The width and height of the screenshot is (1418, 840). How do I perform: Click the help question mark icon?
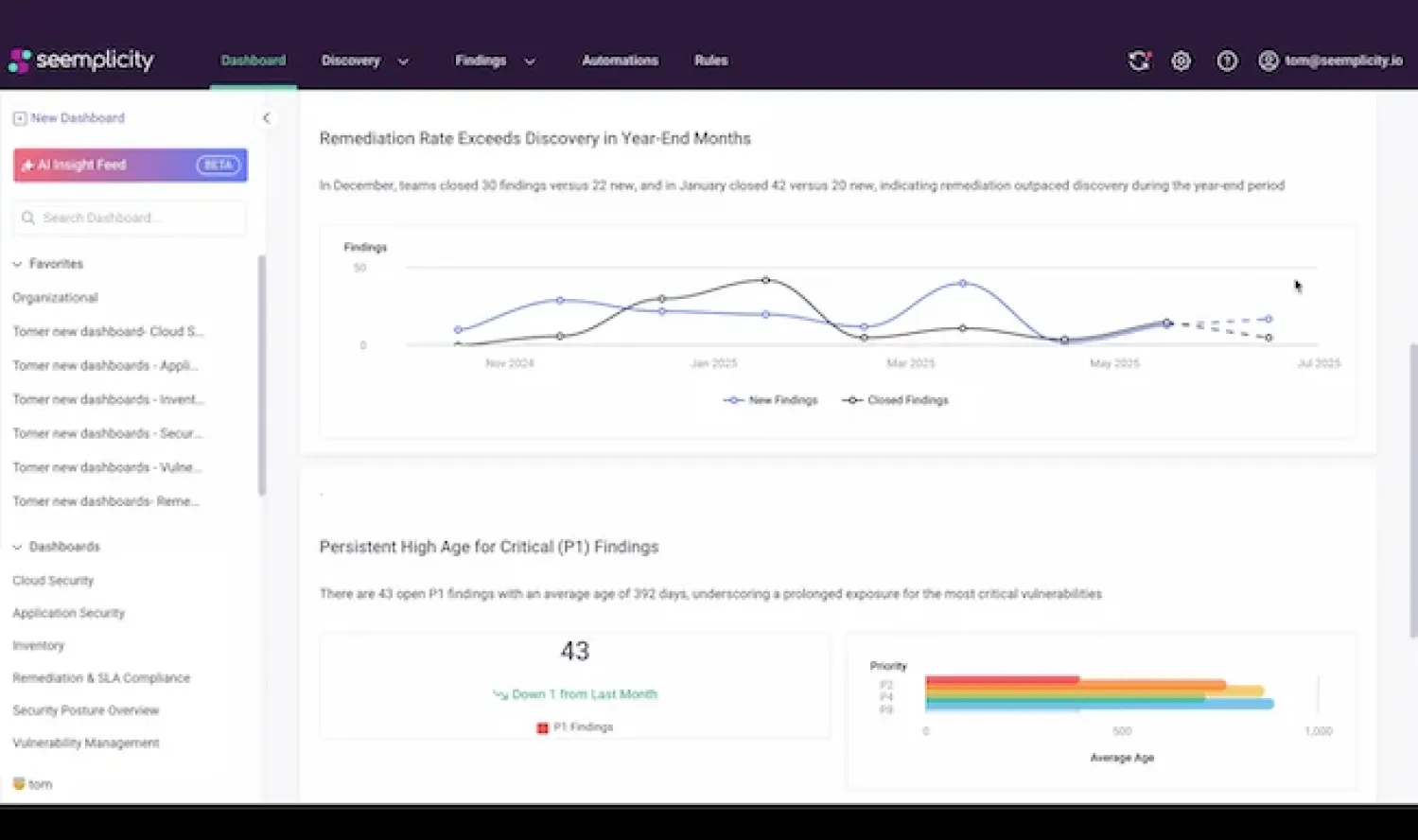(x=1227, y=61)
